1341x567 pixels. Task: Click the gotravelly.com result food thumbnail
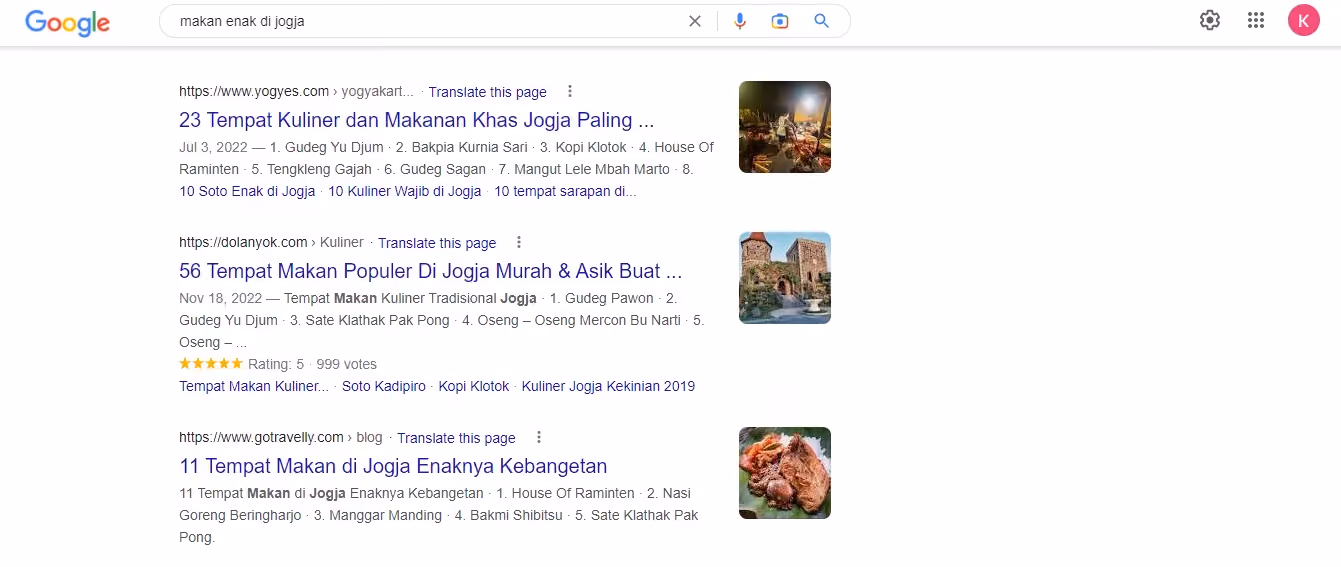785,473
